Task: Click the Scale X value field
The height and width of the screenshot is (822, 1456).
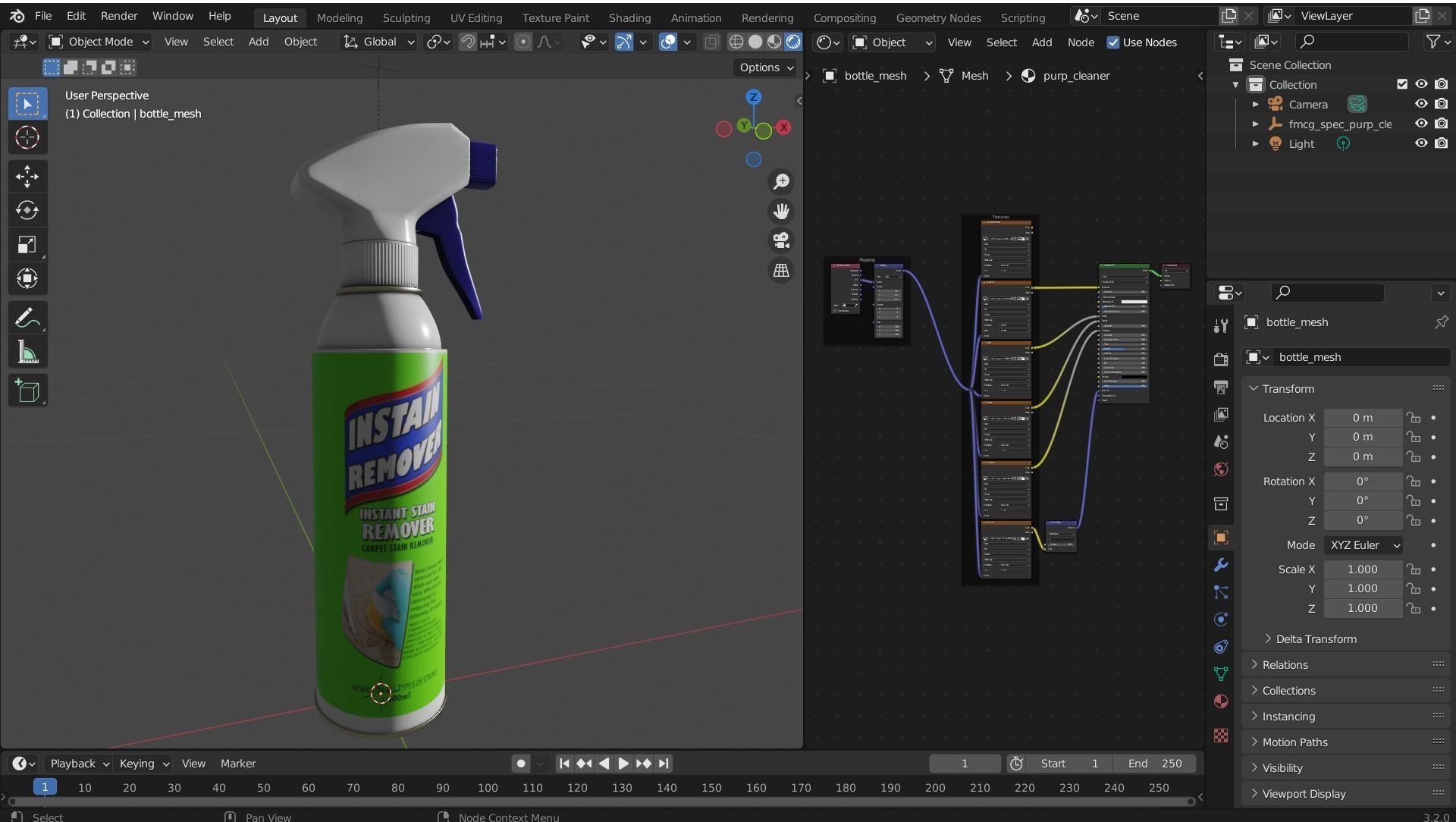Action: [x=1363, y=569]
